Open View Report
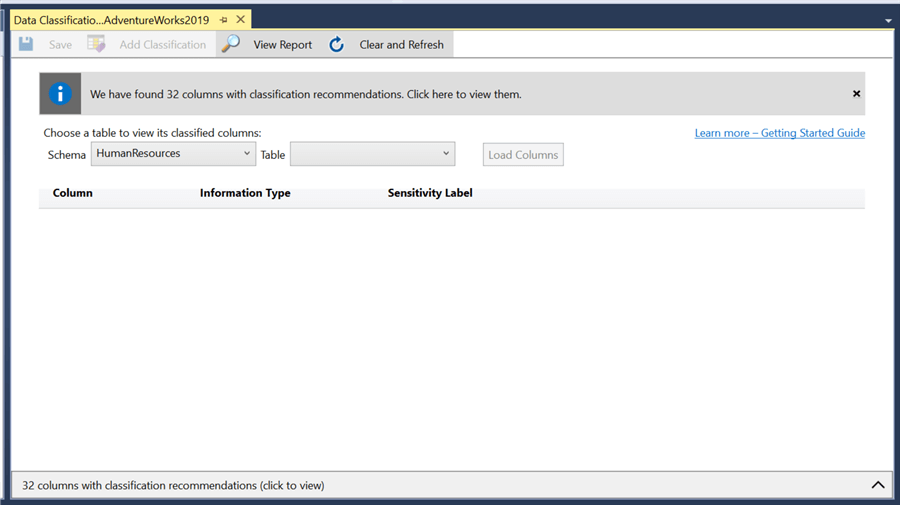Viewport: 900px width, 505px height. pos(282,45)
